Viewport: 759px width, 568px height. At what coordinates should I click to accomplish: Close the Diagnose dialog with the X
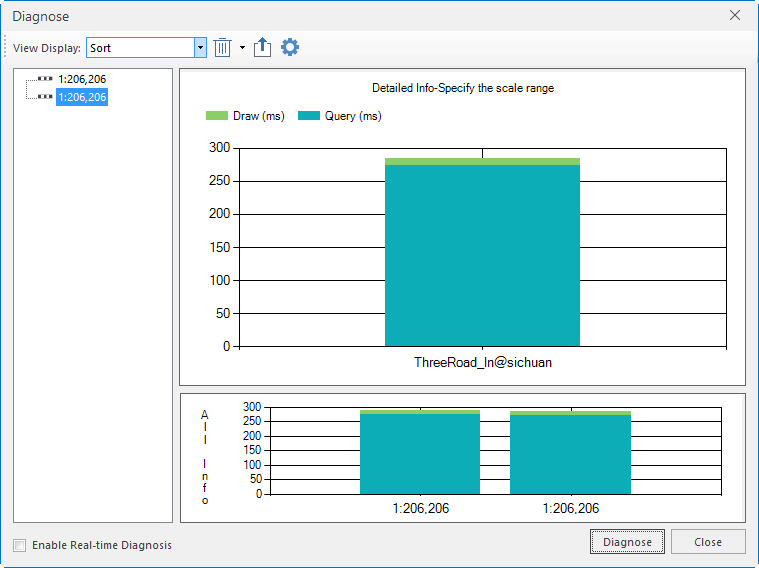pyautogui.click(x=735, y=16)
